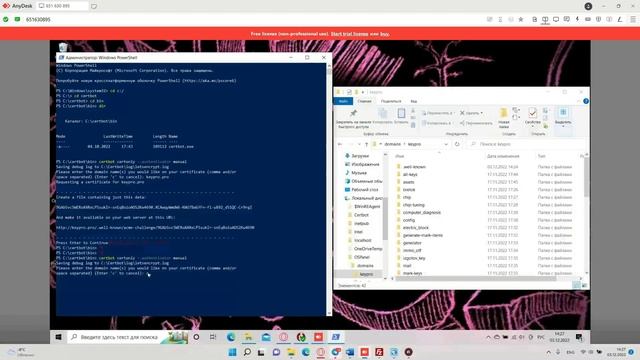Click the Explorer horizontal scrollbar
Image resolution: width=640 pixels, height=360 pixels.
(x=476, y=278)
